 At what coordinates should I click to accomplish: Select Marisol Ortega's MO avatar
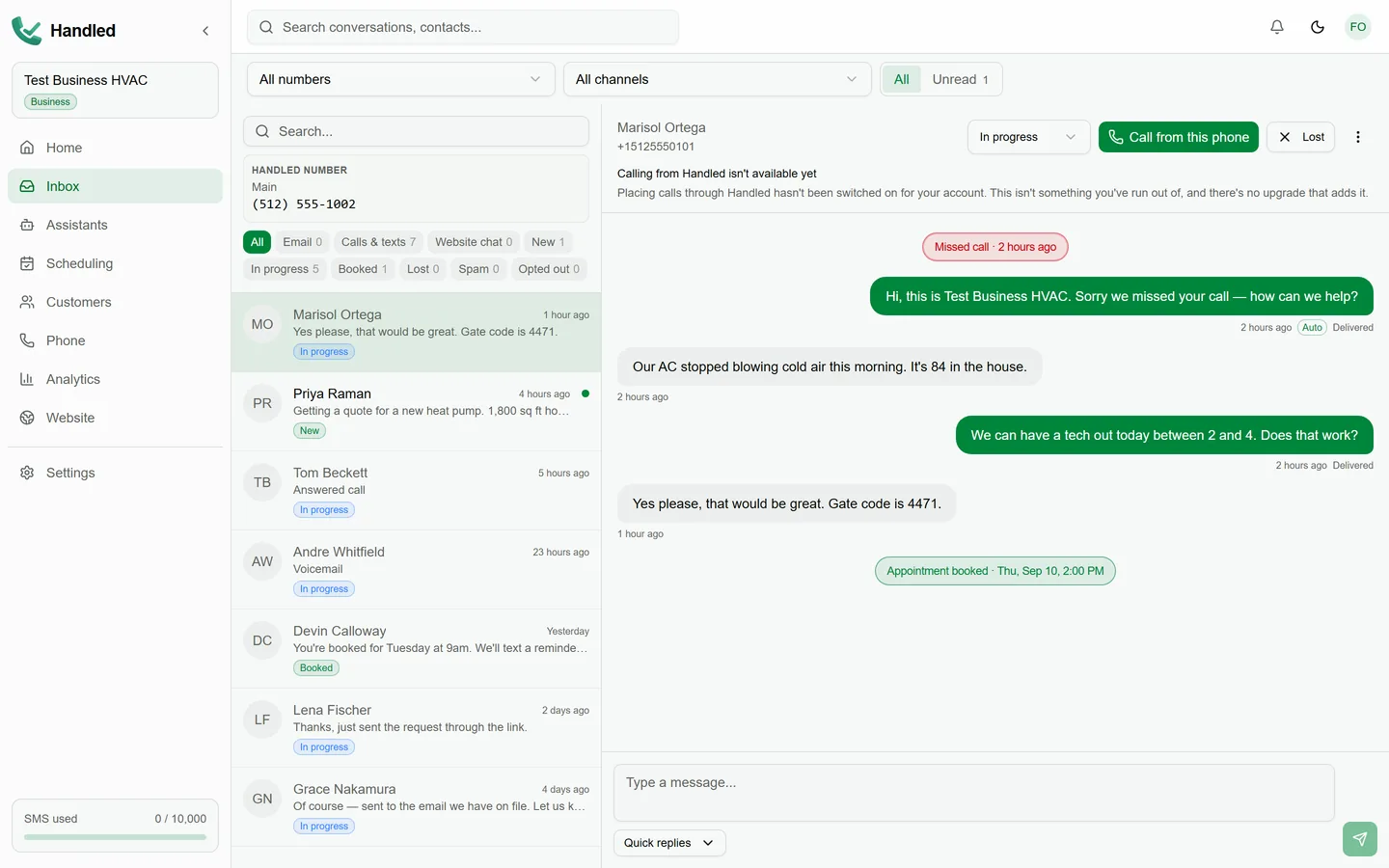click(262, 325)
